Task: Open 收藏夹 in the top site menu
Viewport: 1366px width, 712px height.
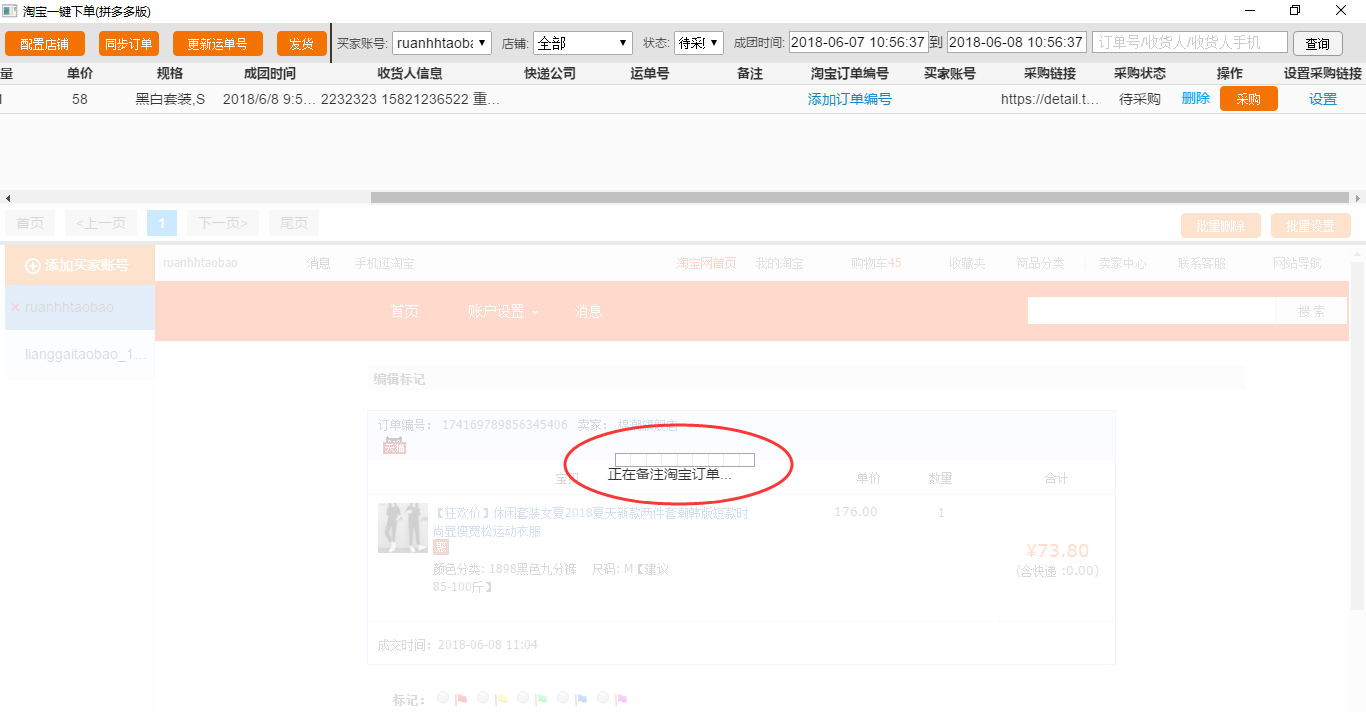Action: (967, 263)
